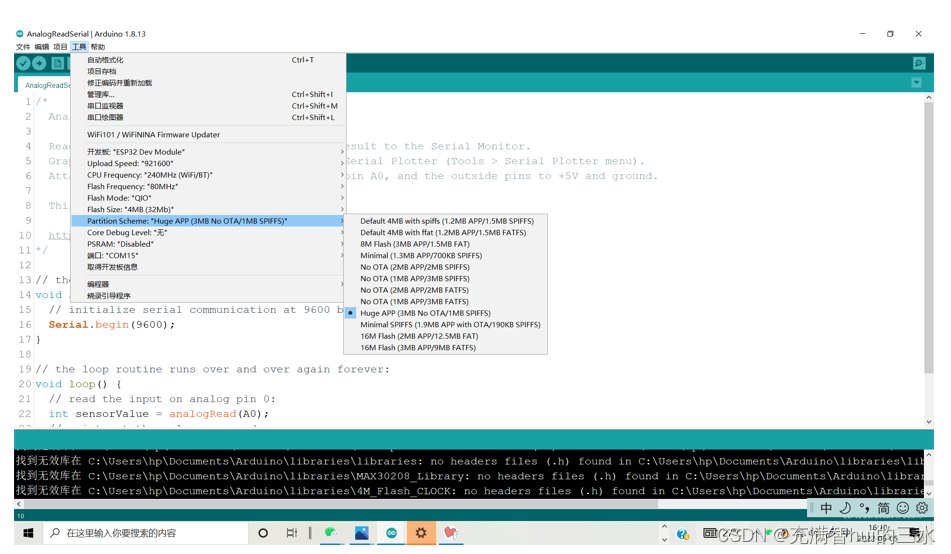Expand 端口 COM15 submenu
The height and width of the screenshot is (554, 951).
[208, 256]
